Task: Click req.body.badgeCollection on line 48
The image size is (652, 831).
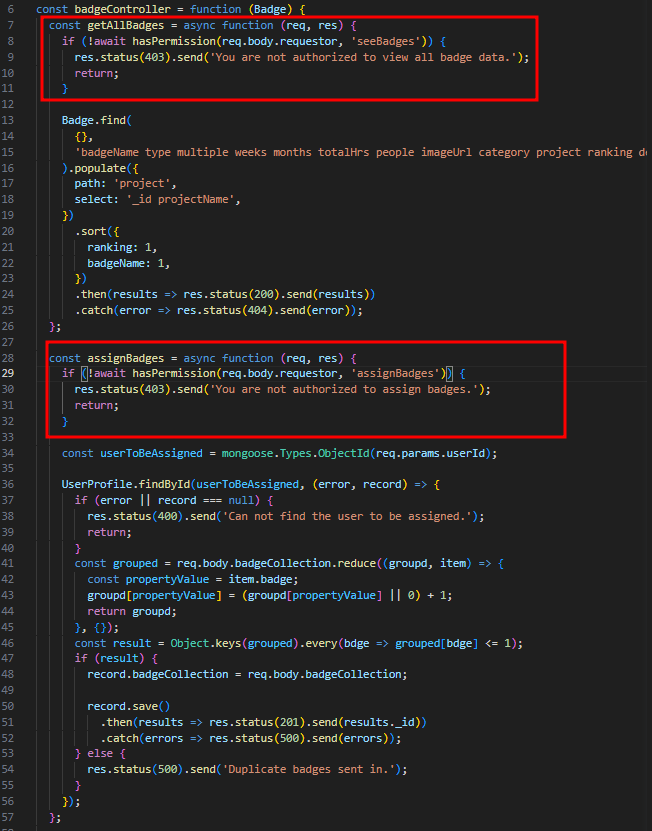Action: 324,674
